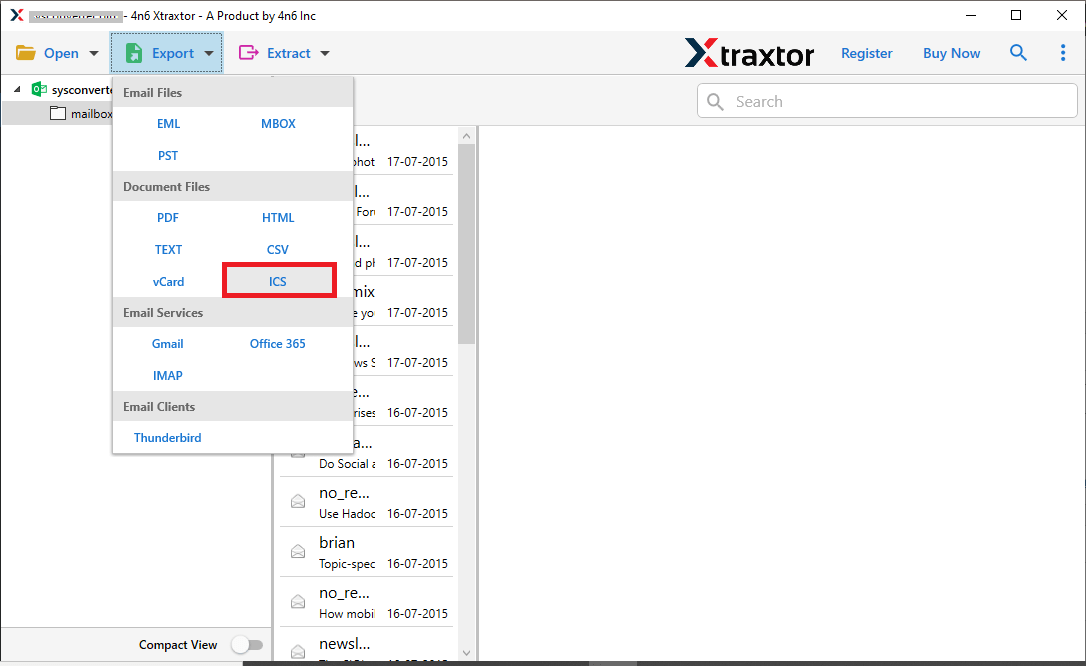Screen dimensions: 1086x666
Task: Click the scroll down arrow of email list
Action: pos(466,653)
